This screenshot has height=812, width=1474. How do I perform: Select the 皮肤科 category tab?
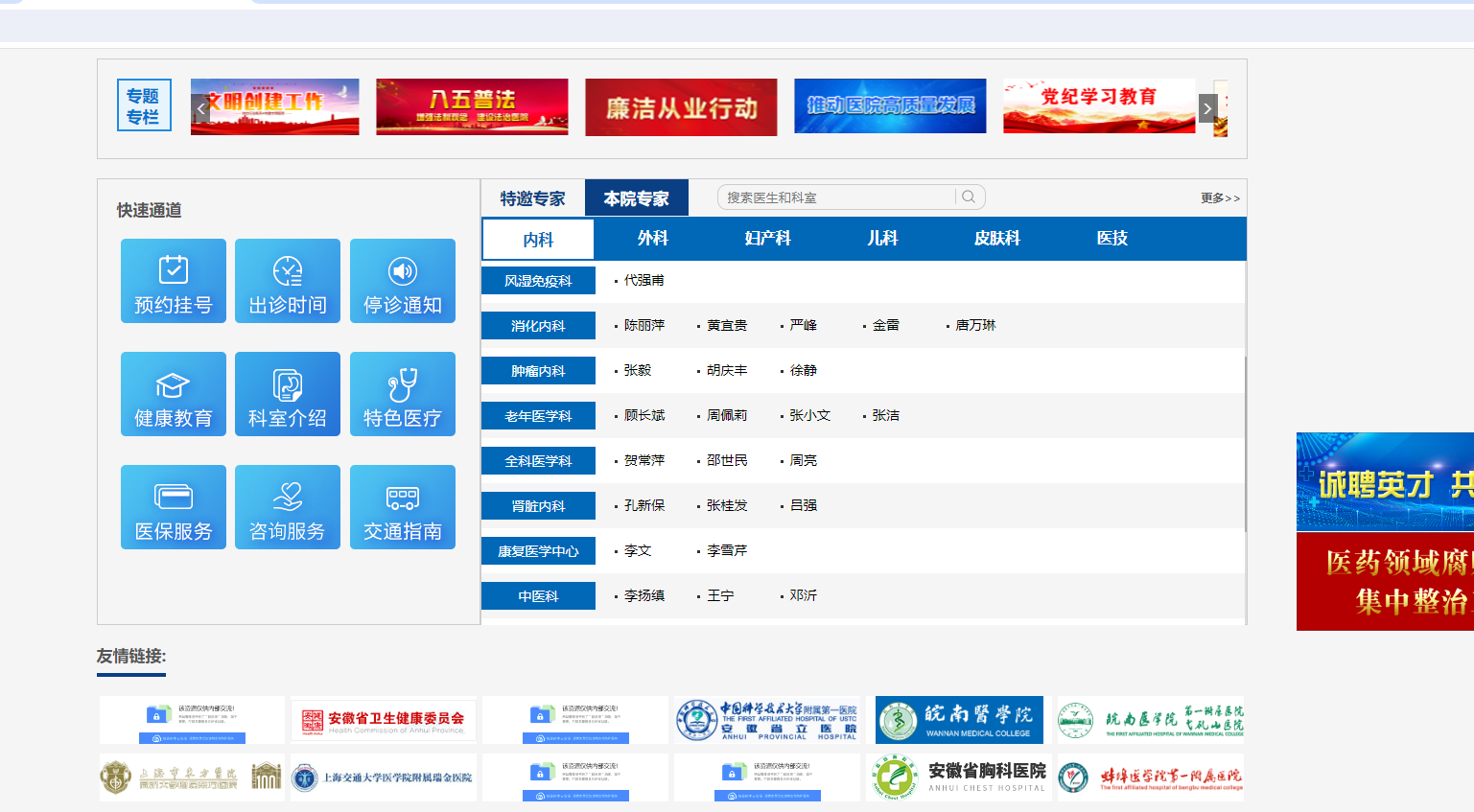click(x=997, y=239)
